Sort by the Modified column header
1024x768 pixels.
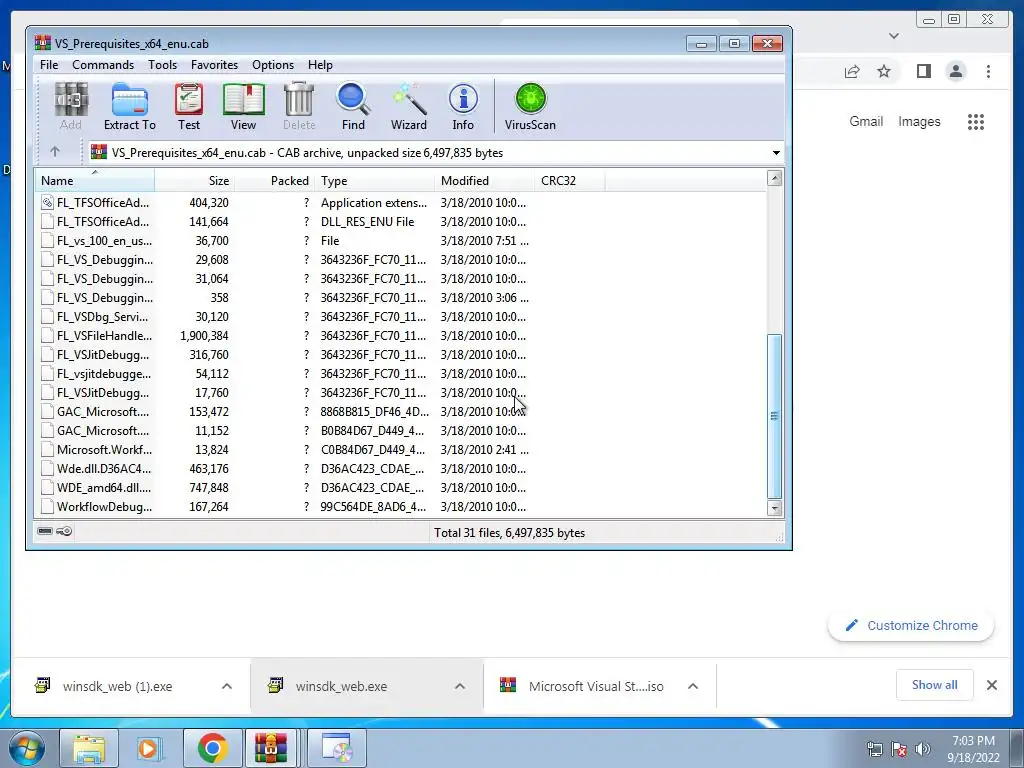484,181
